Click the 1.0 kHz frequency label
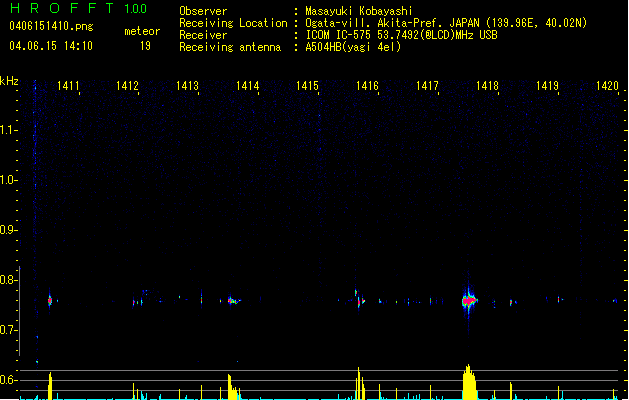The height and width of the screenshot is (400, 629). pos(8,180)
